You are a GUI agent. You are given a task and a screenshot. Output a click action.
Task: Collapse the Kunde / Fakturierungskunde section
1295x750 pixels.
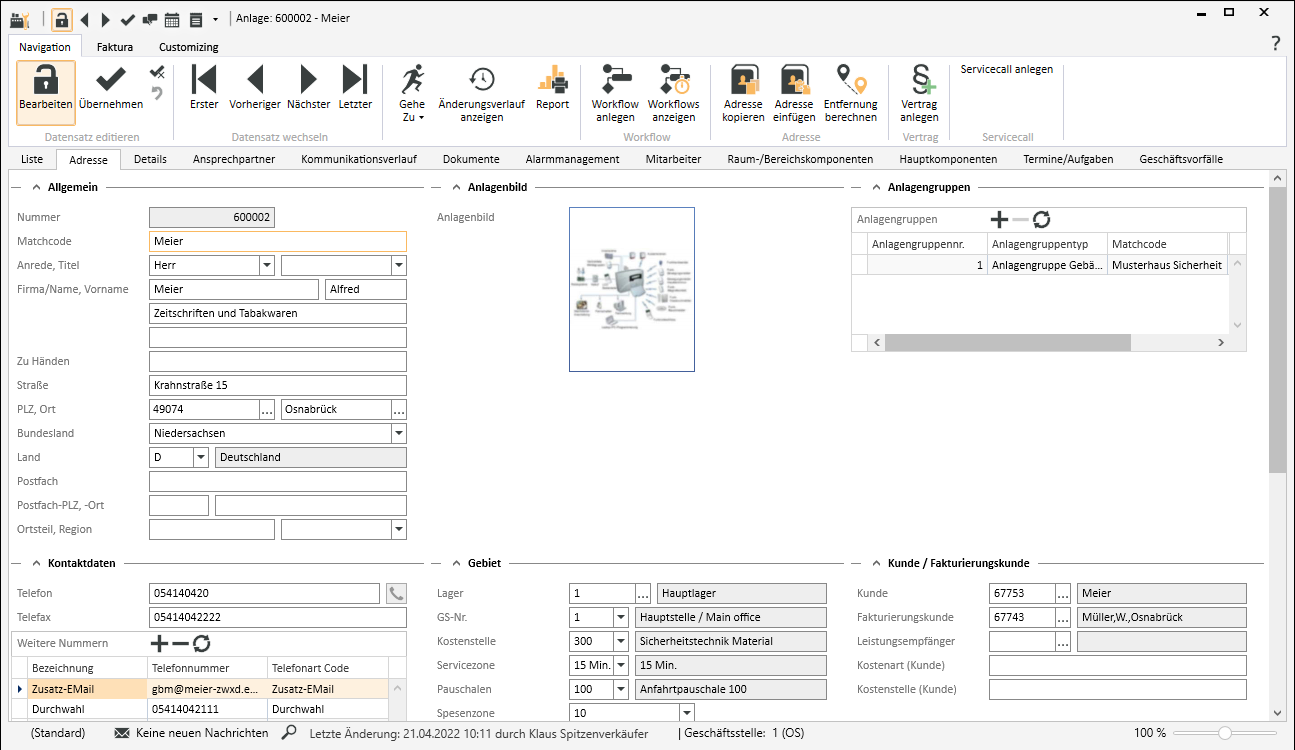click(x=876, y=563)
